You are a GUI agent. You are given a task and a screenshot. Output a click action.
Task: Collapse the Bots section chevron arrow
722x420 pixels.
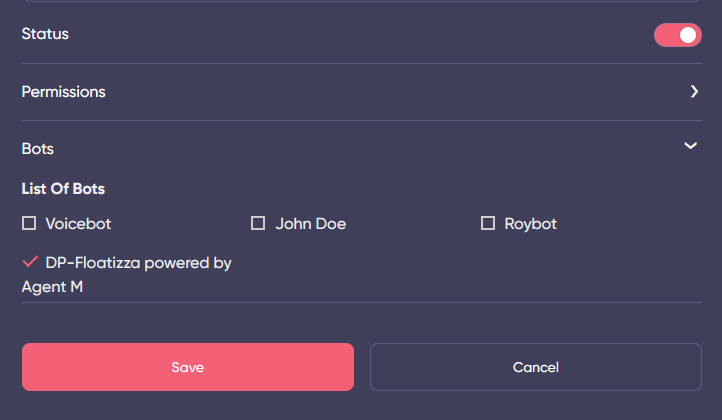(x=690, y=146)
